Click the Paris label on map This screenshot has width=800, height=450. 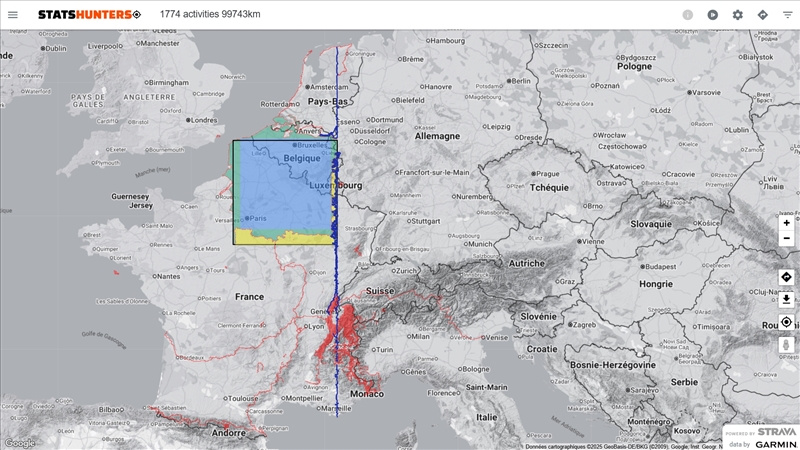coord(258,218)
